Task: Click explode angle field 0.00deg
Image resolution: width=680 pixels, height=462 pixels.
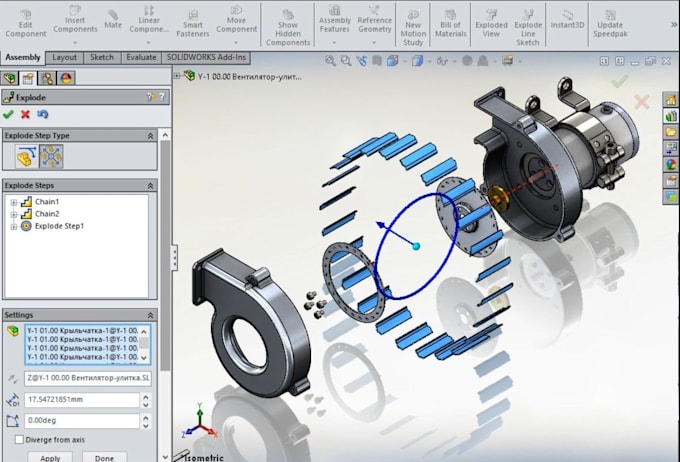Action: tap(82, 420)
